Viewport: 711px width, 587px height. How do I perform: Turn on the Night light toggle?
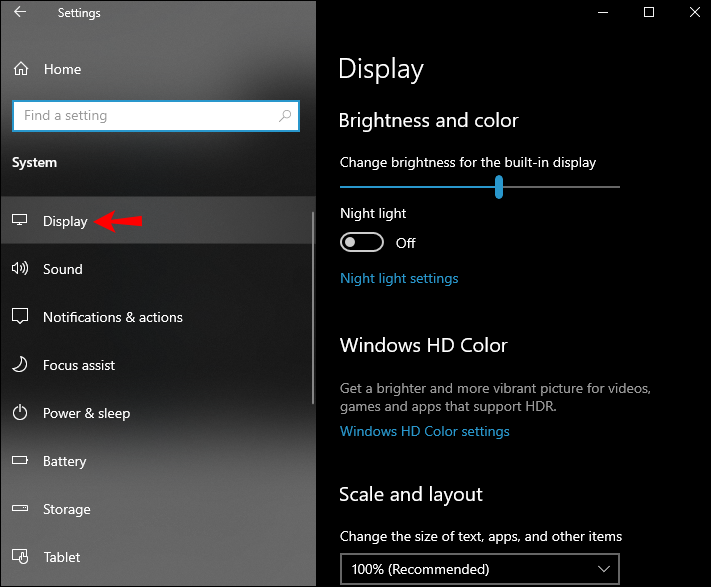point(362,242)
